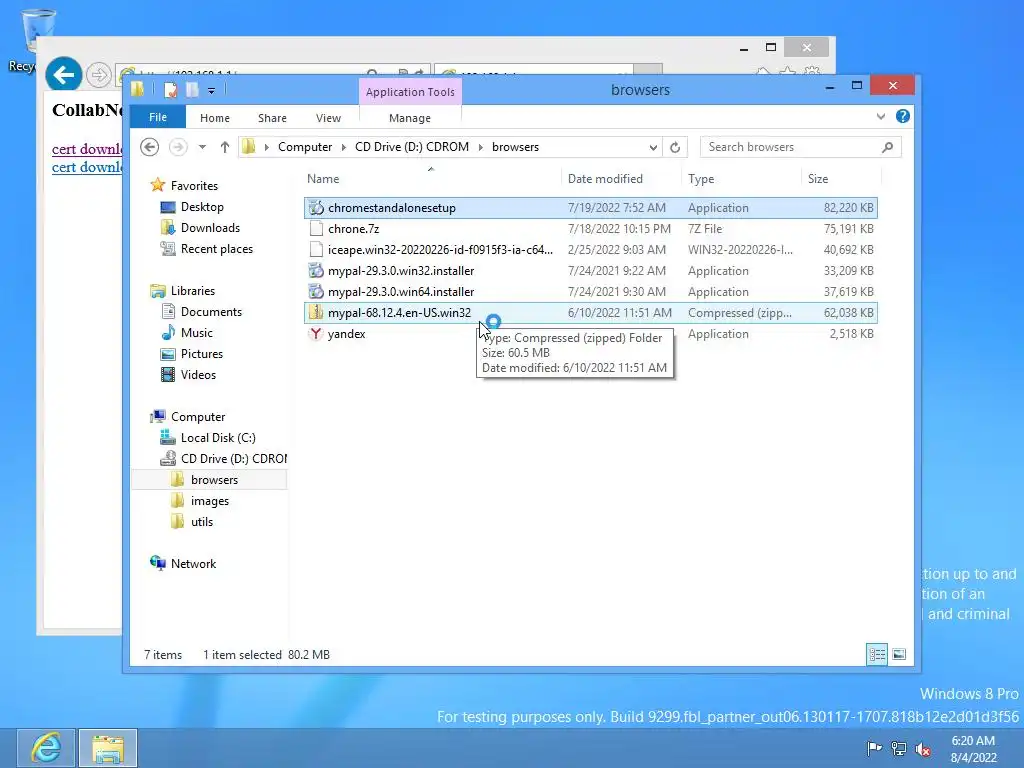The image size is (1024, 768).
Task: Select the browsers folder in tree
Action: [214, 479]
